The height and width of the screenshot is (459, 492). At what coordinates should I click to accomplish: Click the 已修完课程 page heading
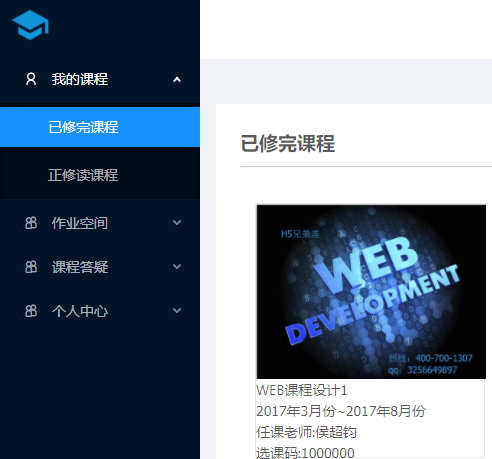(288, 144)
